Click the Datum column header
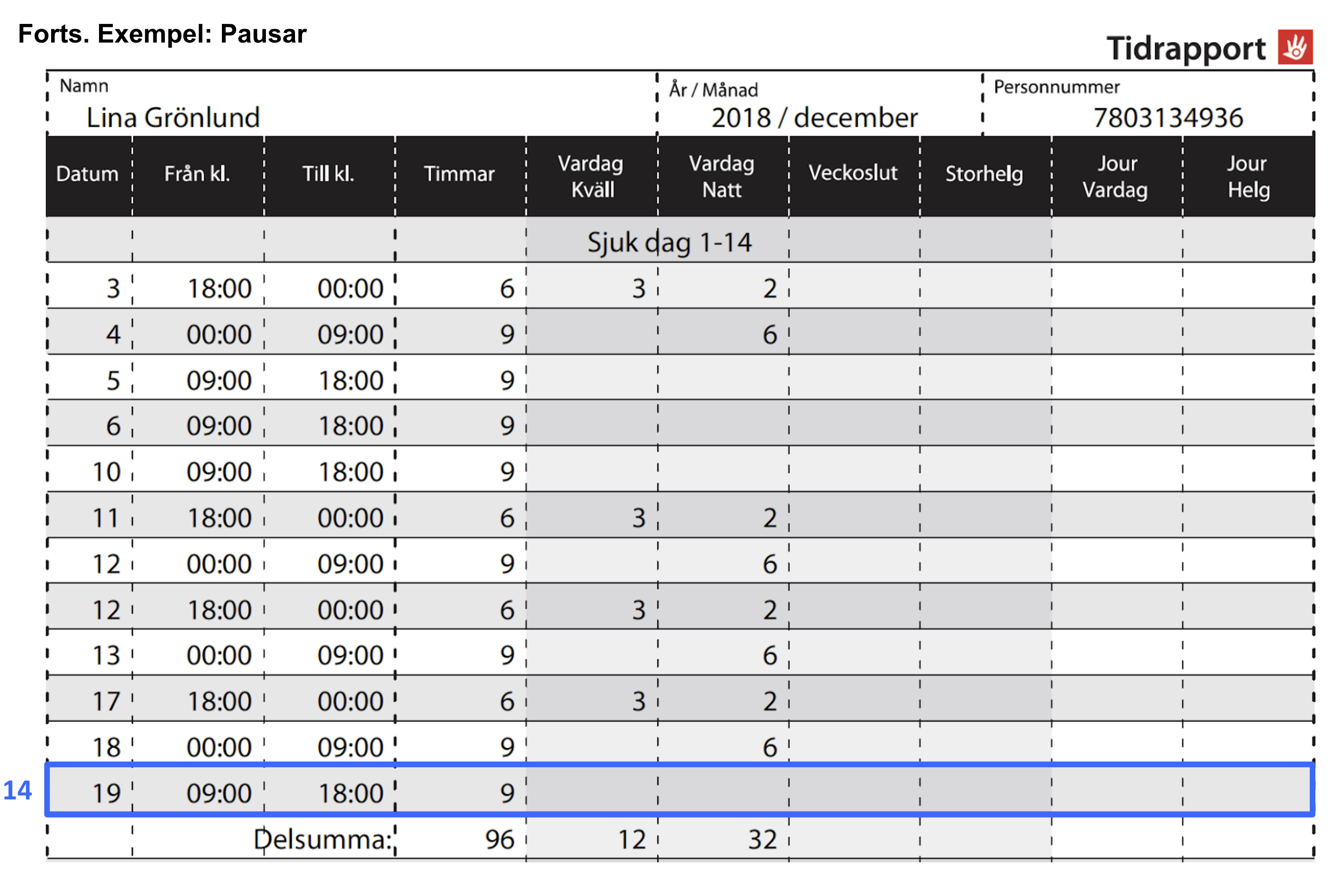This screenshot has width=1332, height=896. (x=87, y=174)
